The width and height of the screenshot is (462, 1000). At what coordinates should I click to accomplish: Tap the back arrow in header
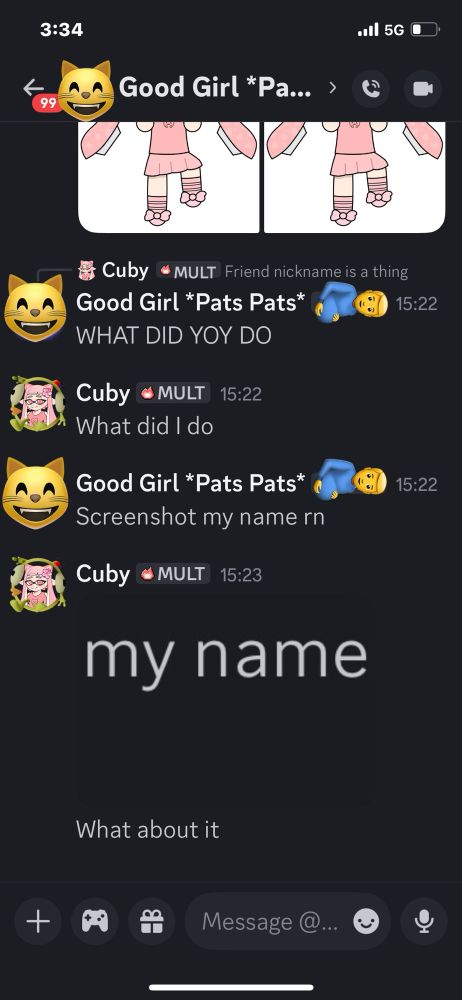(x=34, y=87)
